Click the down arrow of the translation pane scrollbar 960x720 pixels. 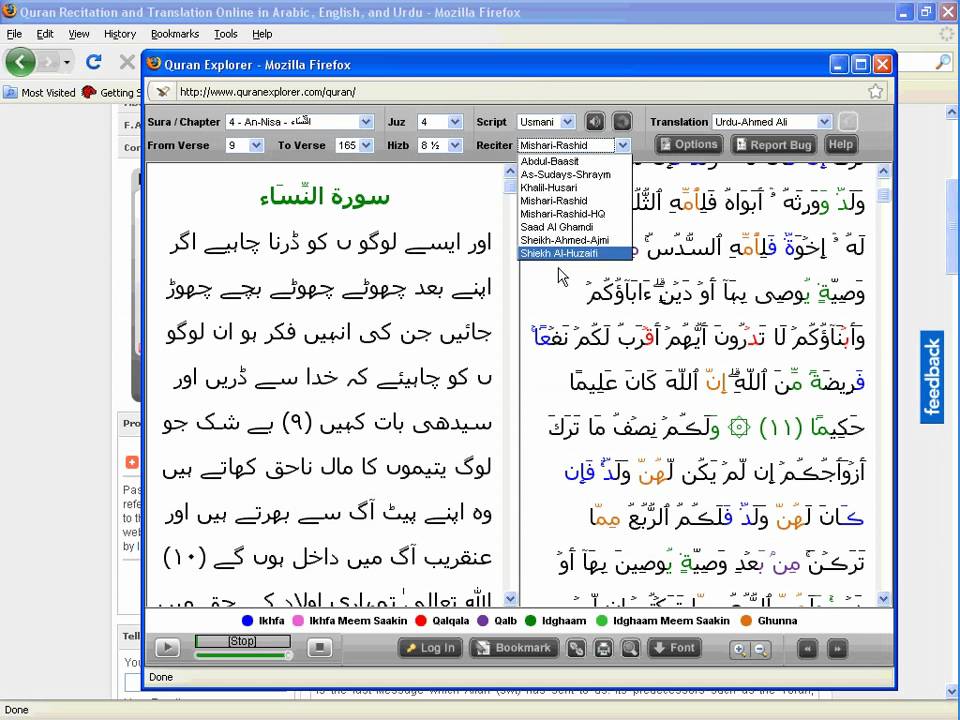tap(509, 599)
